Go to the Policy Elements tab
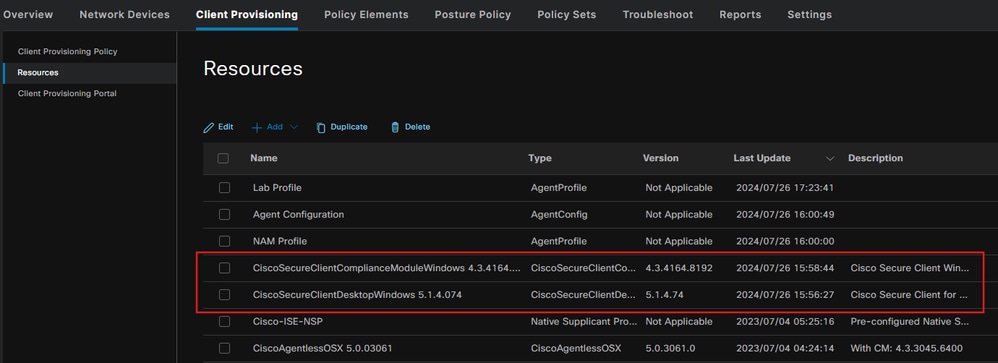This screenshot has height=363, width=998. click(366, 14)
